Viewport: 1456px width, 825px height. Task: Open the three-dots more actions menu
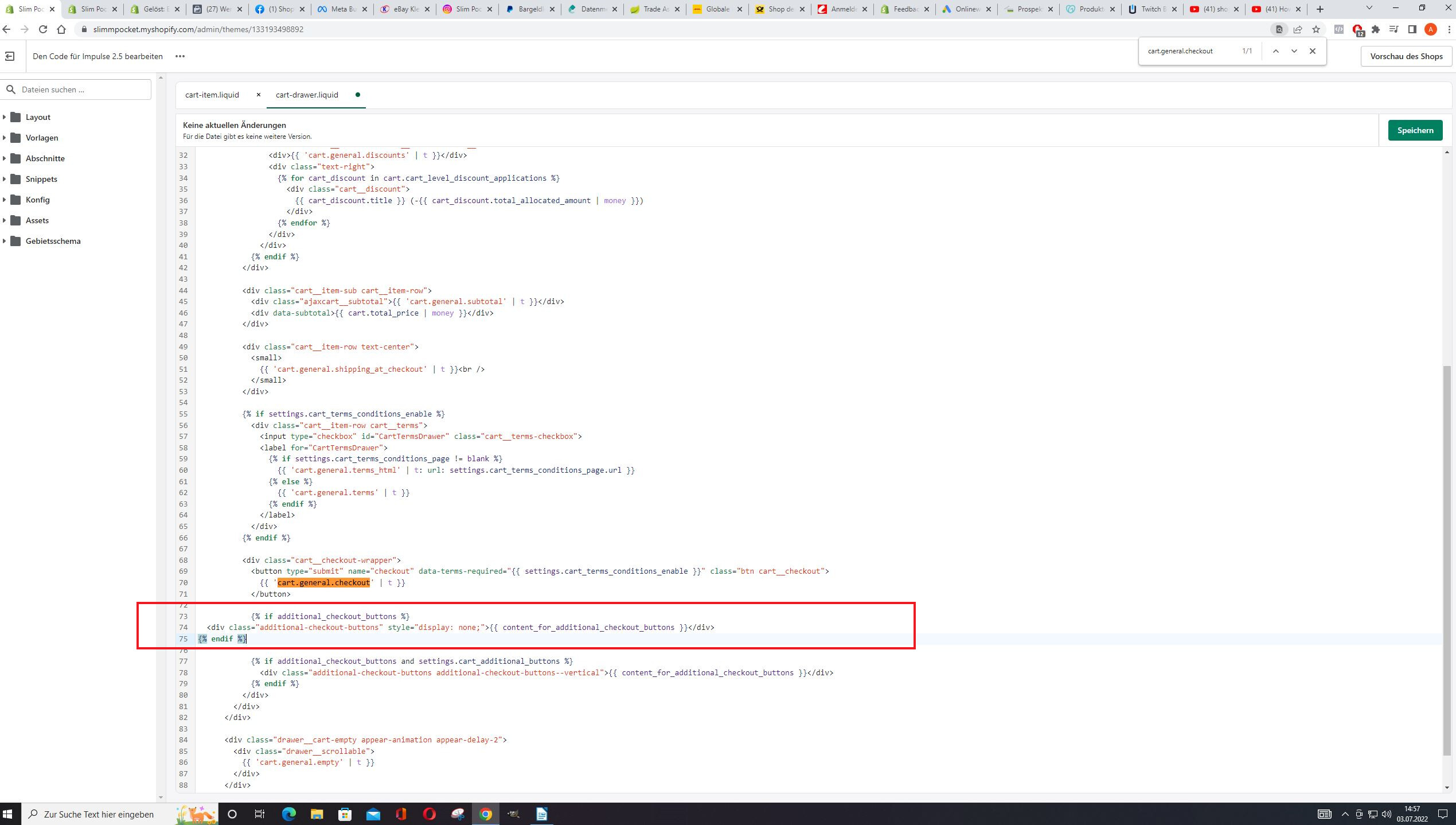pyautogui.click(x=180, y=56)
